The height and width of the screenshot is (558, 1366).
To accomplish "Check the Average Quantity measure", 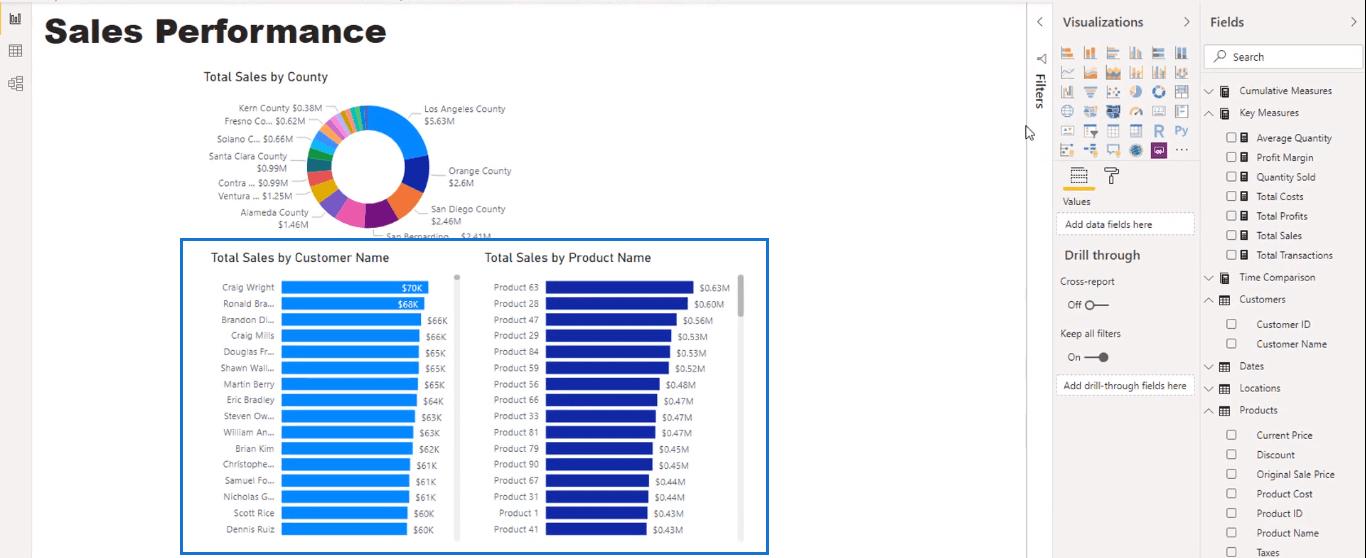I will pyautogui.click(x=1232, y=138).
